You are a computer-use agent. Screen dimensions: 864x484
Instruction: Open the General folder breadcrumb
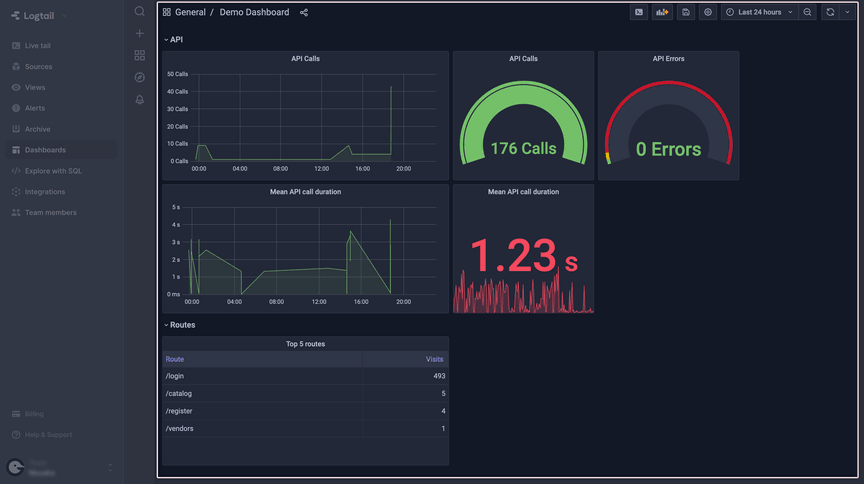point(190,12)
